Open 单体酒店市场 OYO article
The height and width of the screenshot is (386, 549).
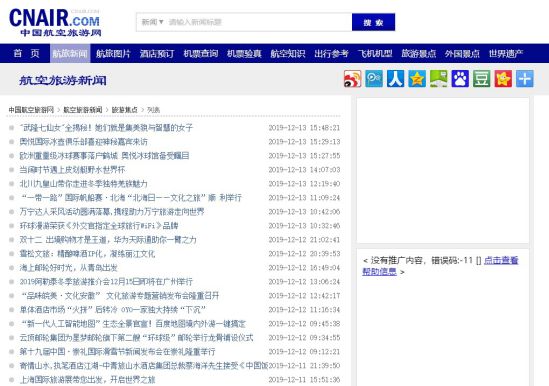point(113,310)
